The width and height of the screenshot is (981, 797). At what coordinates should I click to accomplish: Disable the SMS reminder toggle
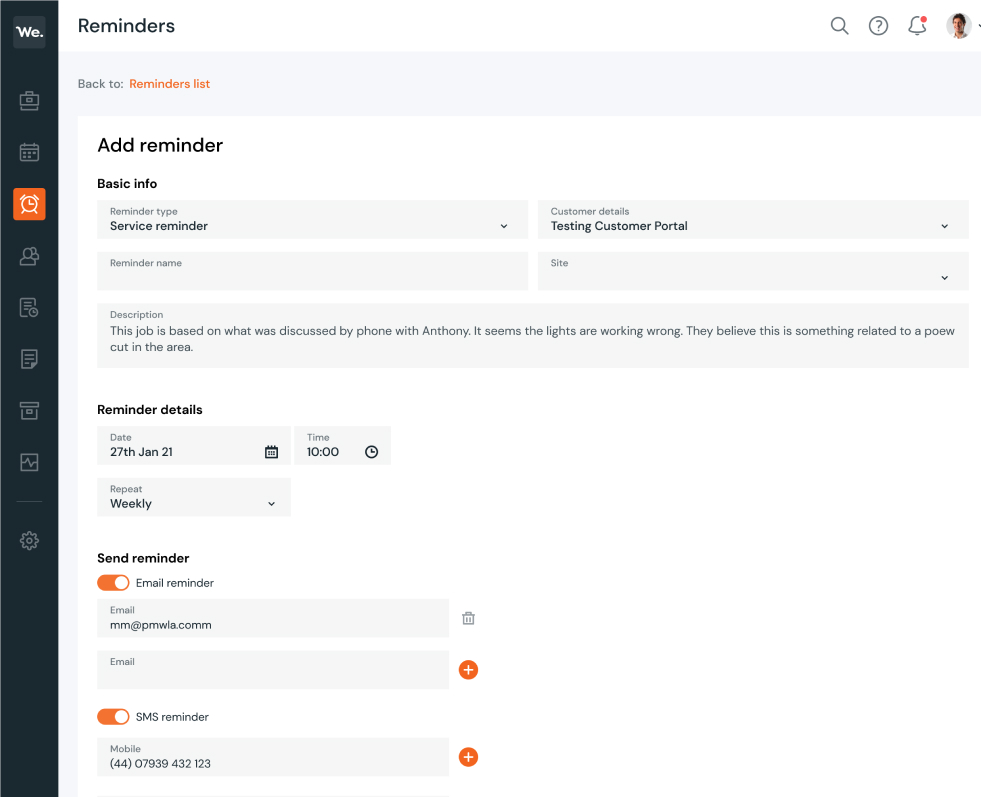point(113,716)
